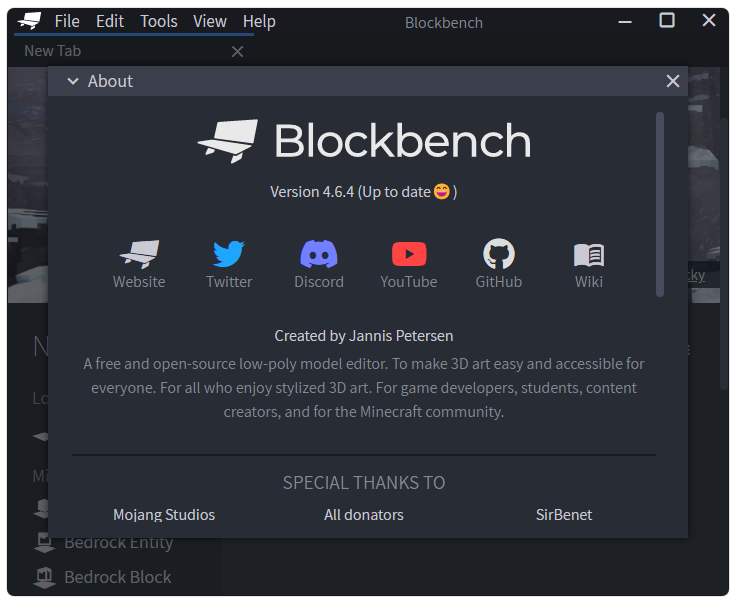Click the Bedrock Entity format icon

coord(44,543)
